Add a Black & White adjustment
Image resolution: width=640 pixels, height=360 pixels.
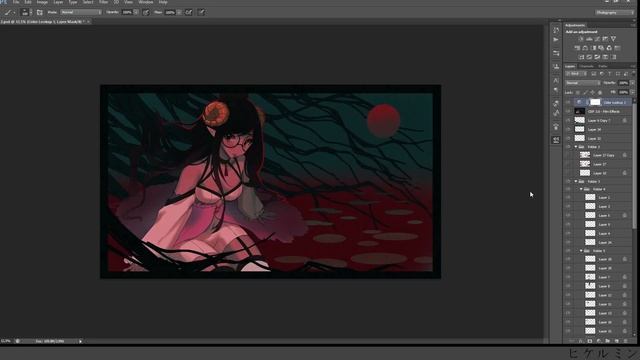(x=593, y=48)
